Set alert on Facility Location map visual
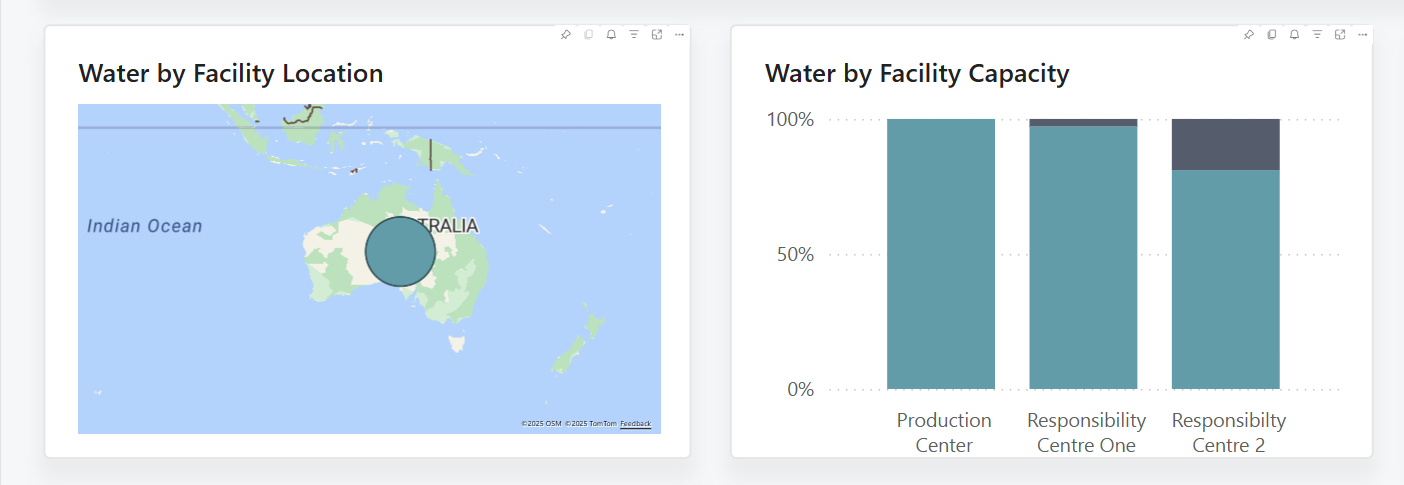 pyautogui.click(x=611, y=35)
